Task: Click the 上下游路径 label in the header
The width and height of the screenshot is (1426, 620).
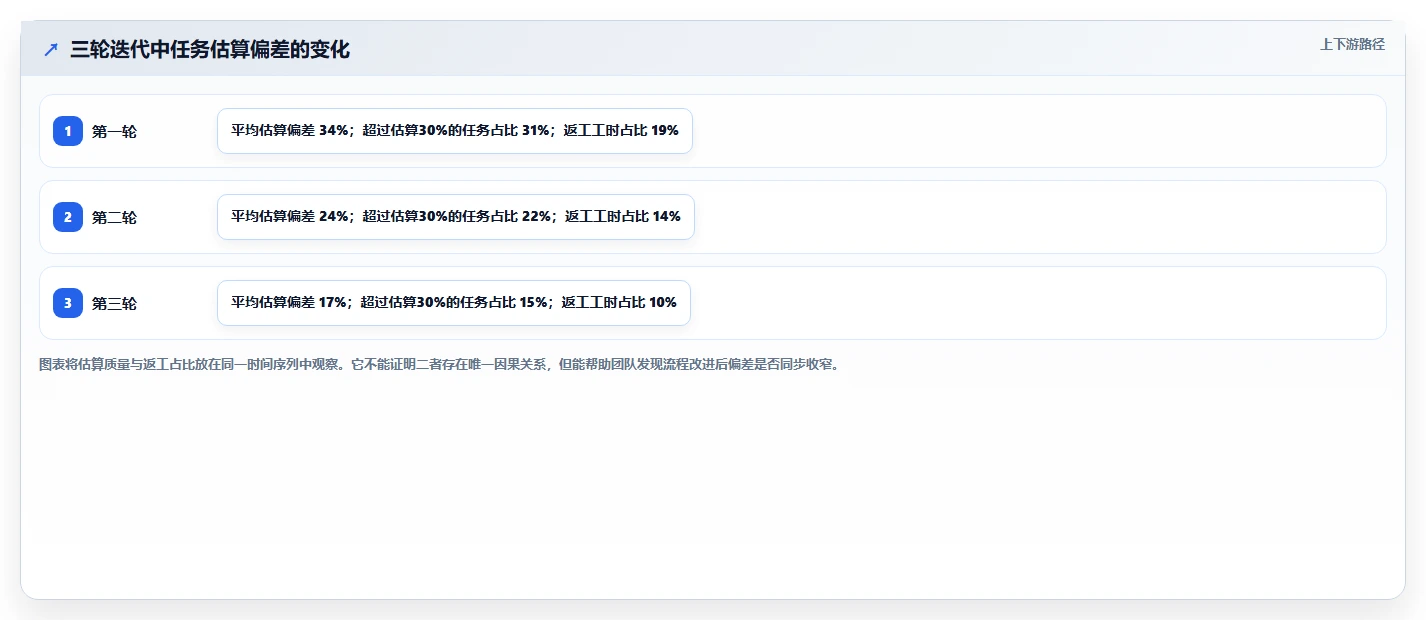Action: click(1352, 44)
